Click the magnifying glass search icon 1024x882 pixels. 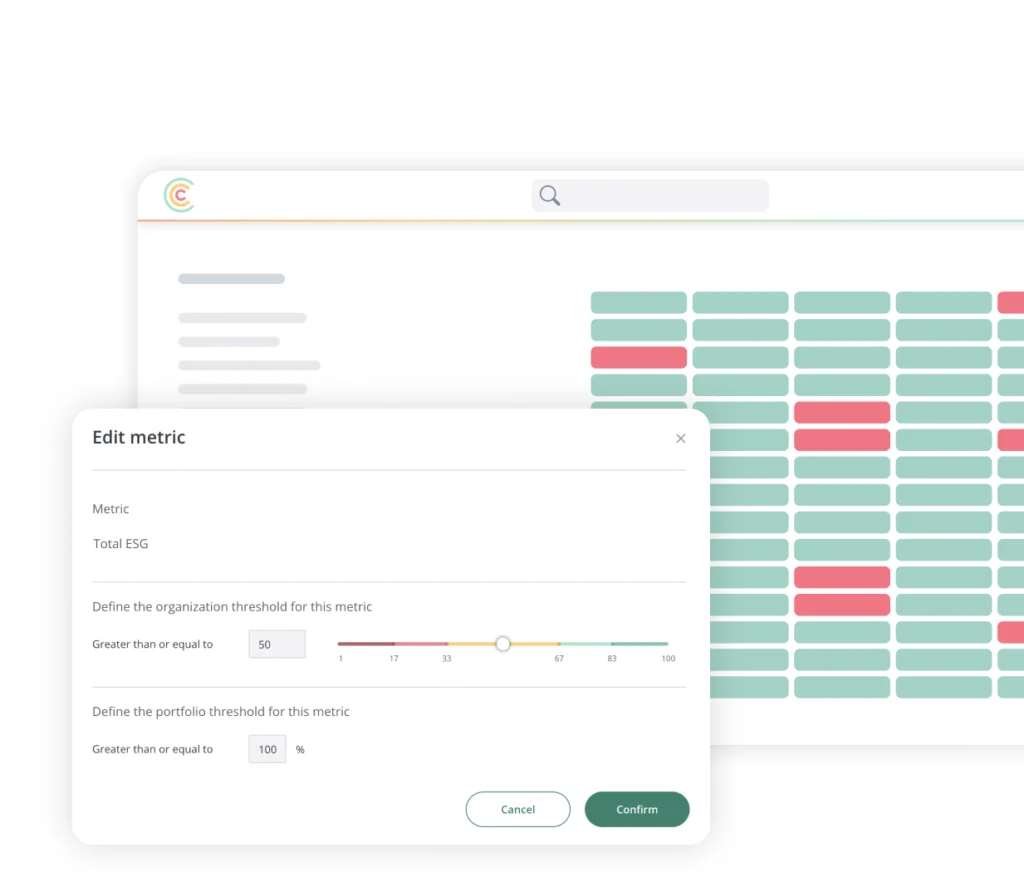click(549, 196)
